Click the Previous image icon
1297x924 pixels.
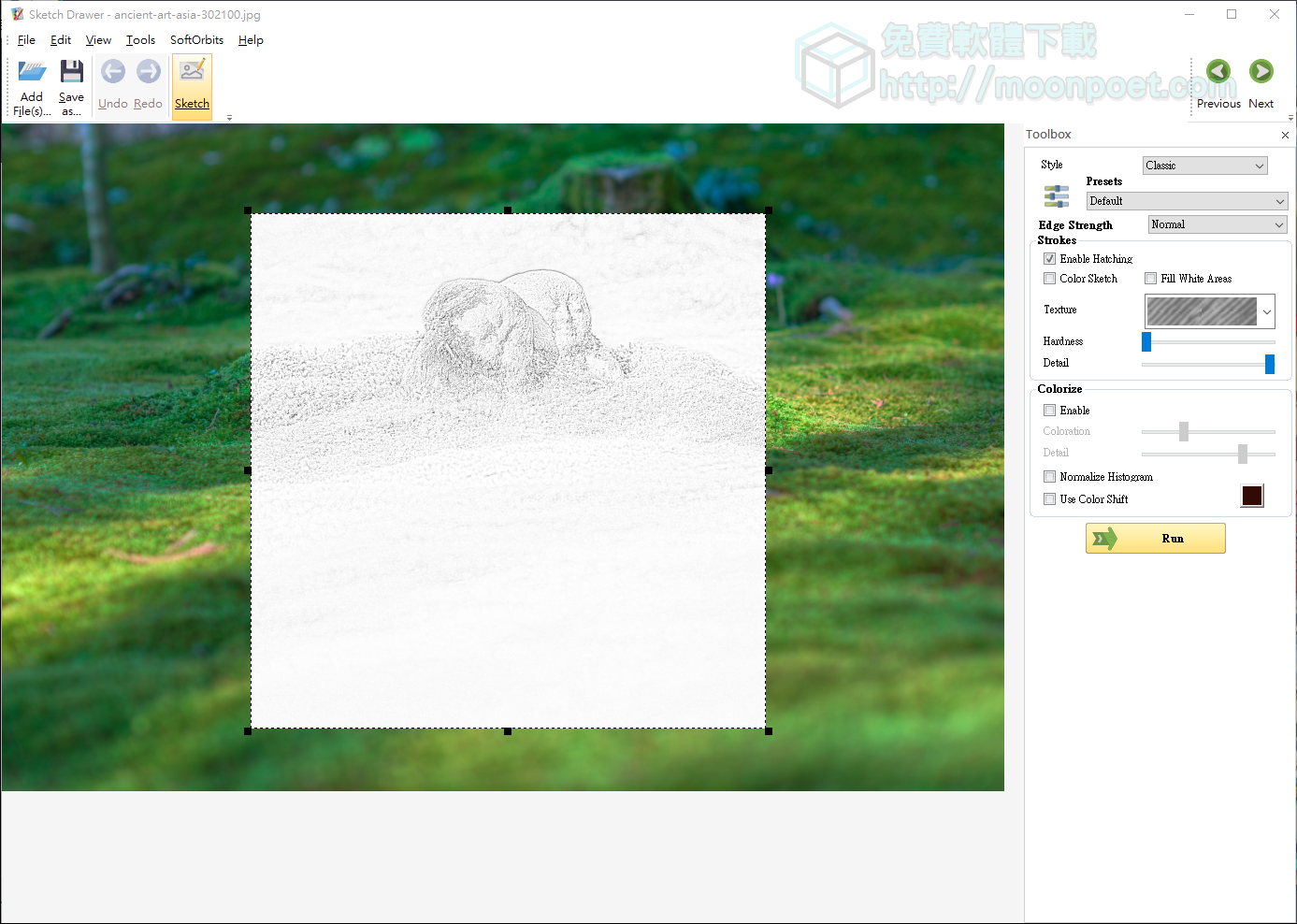1218,71
